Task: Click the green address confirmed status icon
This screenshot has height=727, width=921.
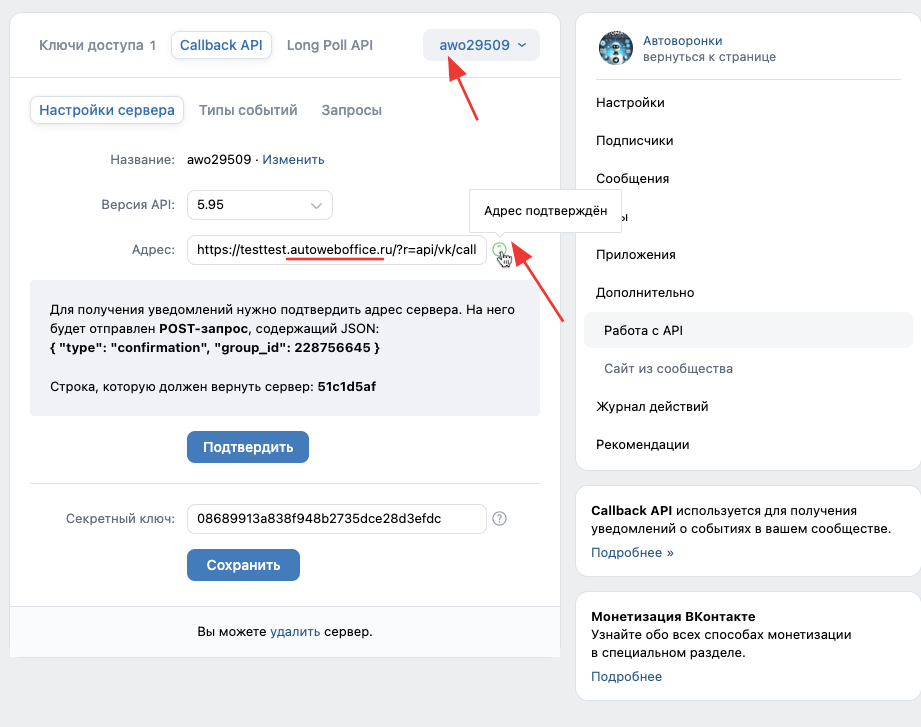Action: [x=499, y=250]
